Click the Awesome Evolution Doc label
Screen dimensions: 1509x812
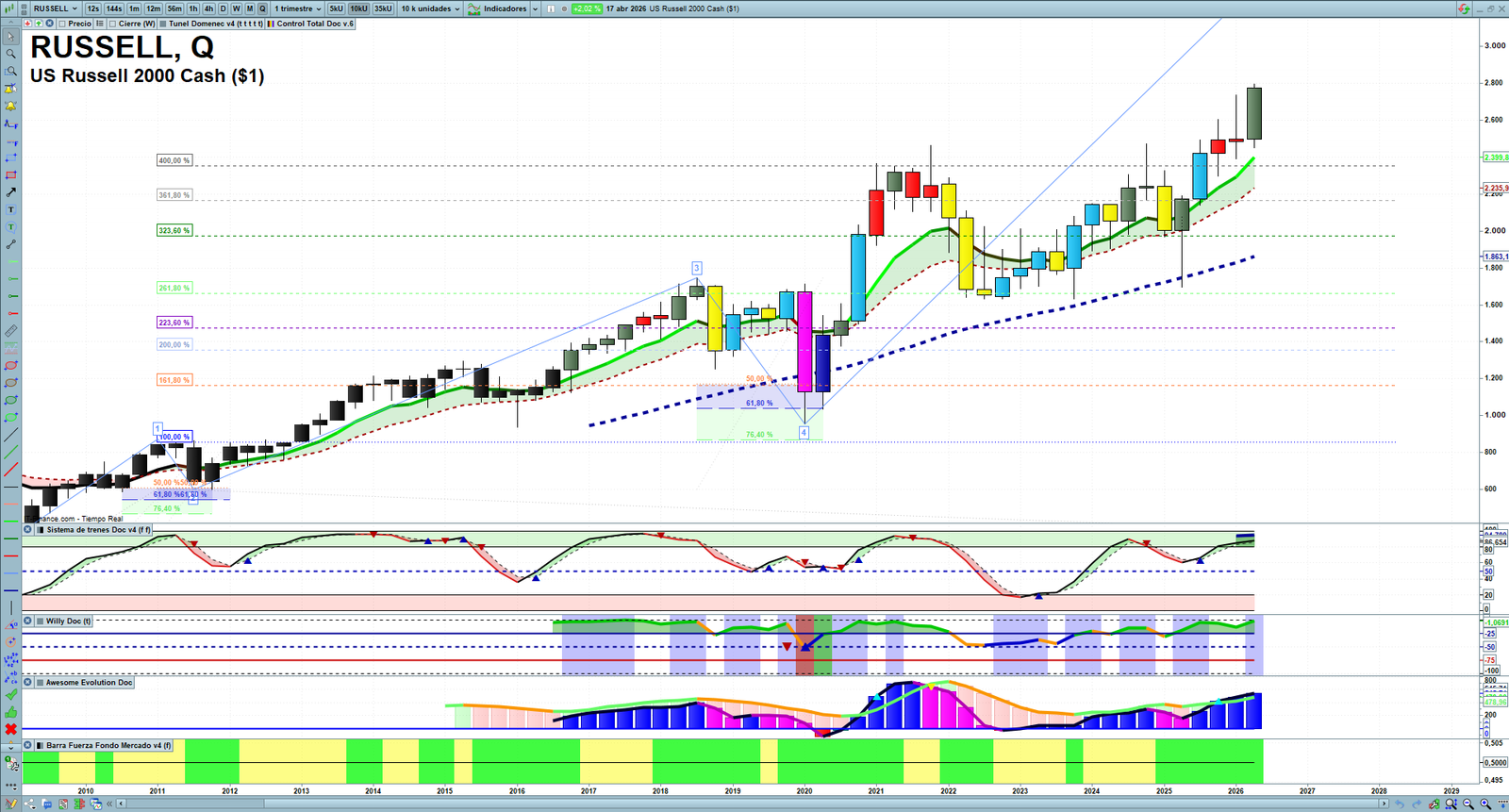pyautogui.click(x=90, y=683)
